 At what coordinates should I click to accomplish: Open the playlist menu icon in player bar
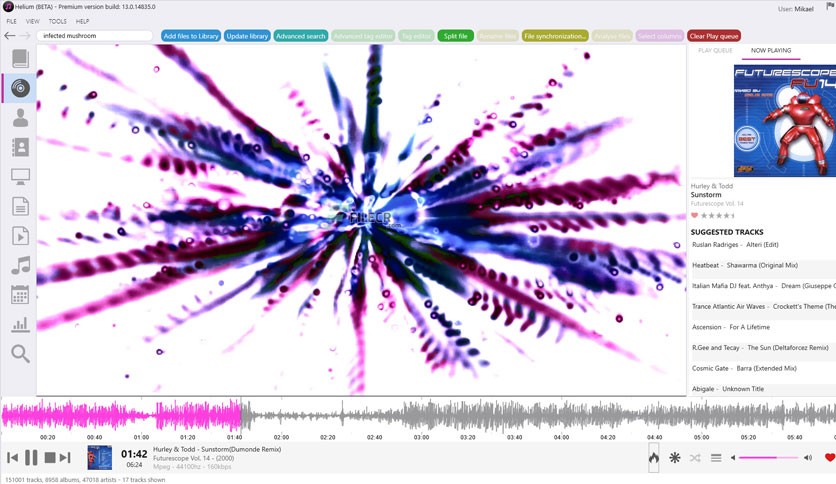[716, 458]
